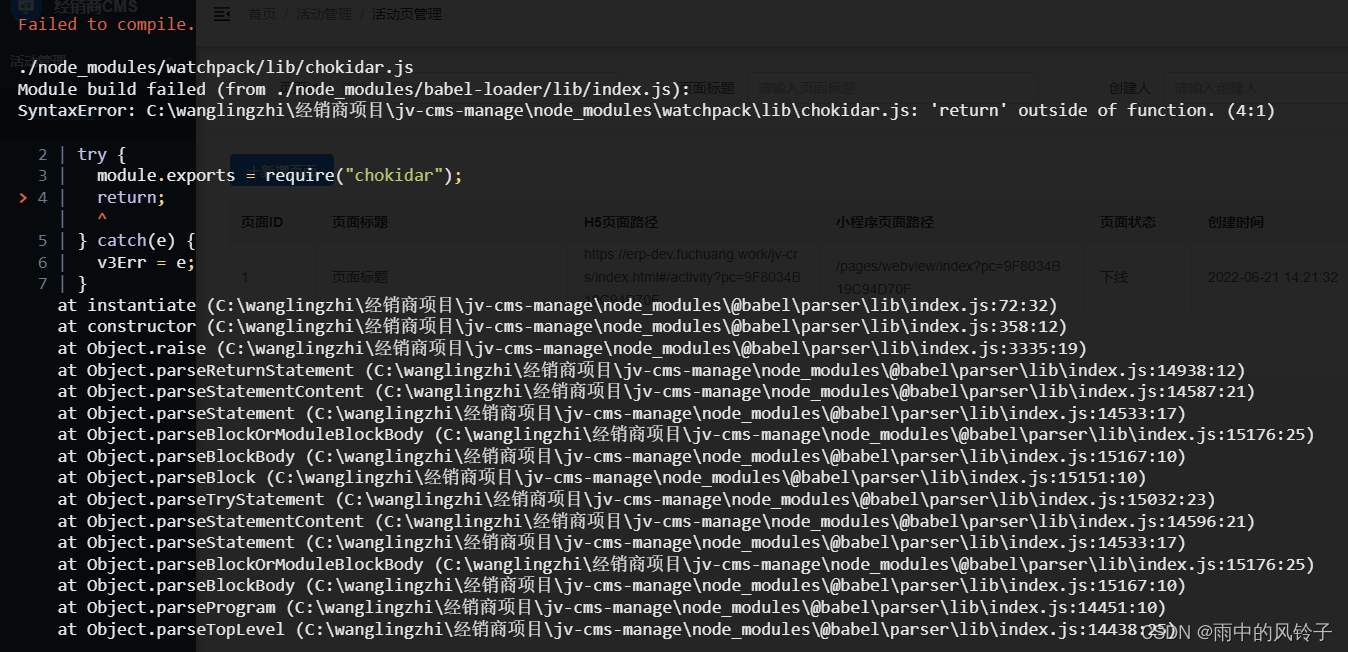Click the H5页面路径 column header
The width and height of the screenshot is (1348, 652).
(x=621, y=222)
